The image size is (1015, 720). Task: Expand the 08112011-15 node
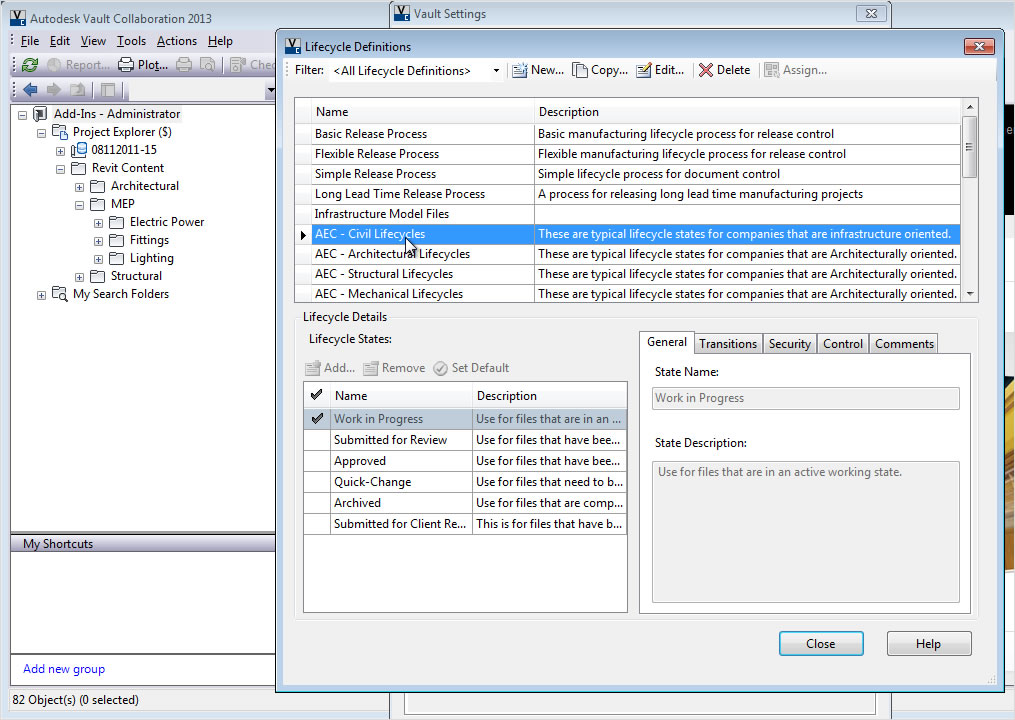tap(60, 151)
